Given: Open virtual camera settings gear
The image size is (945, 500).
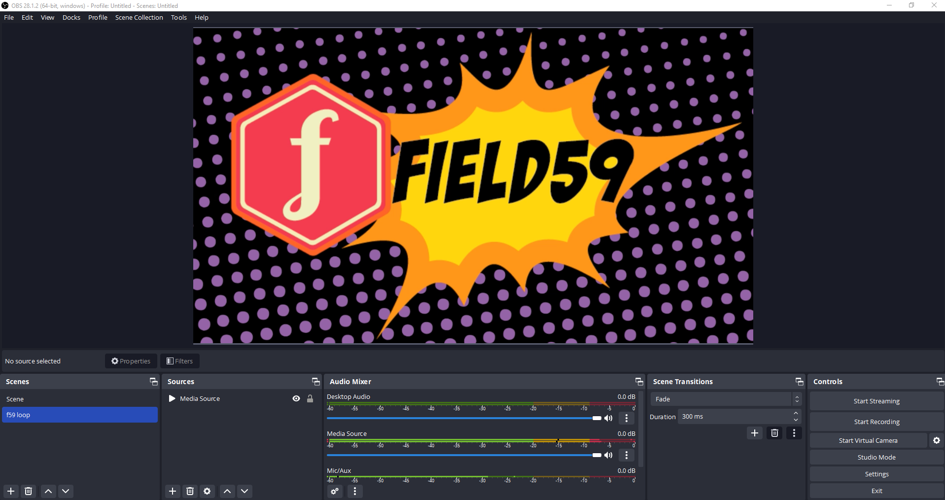Looking at the screenshot, I should point(936,440).
